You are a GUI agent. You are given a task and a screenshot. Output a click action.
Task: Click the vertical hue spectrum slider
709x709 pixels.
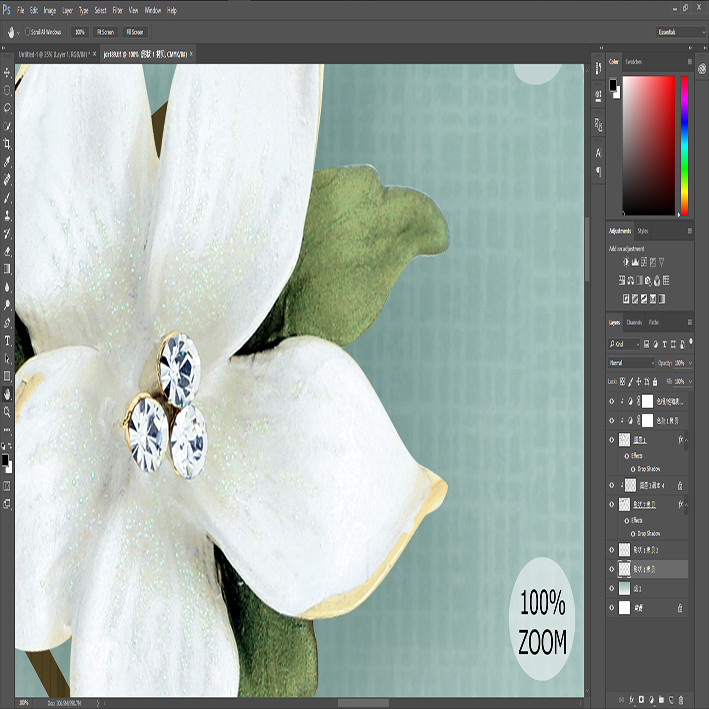click(x=684, y=146)
